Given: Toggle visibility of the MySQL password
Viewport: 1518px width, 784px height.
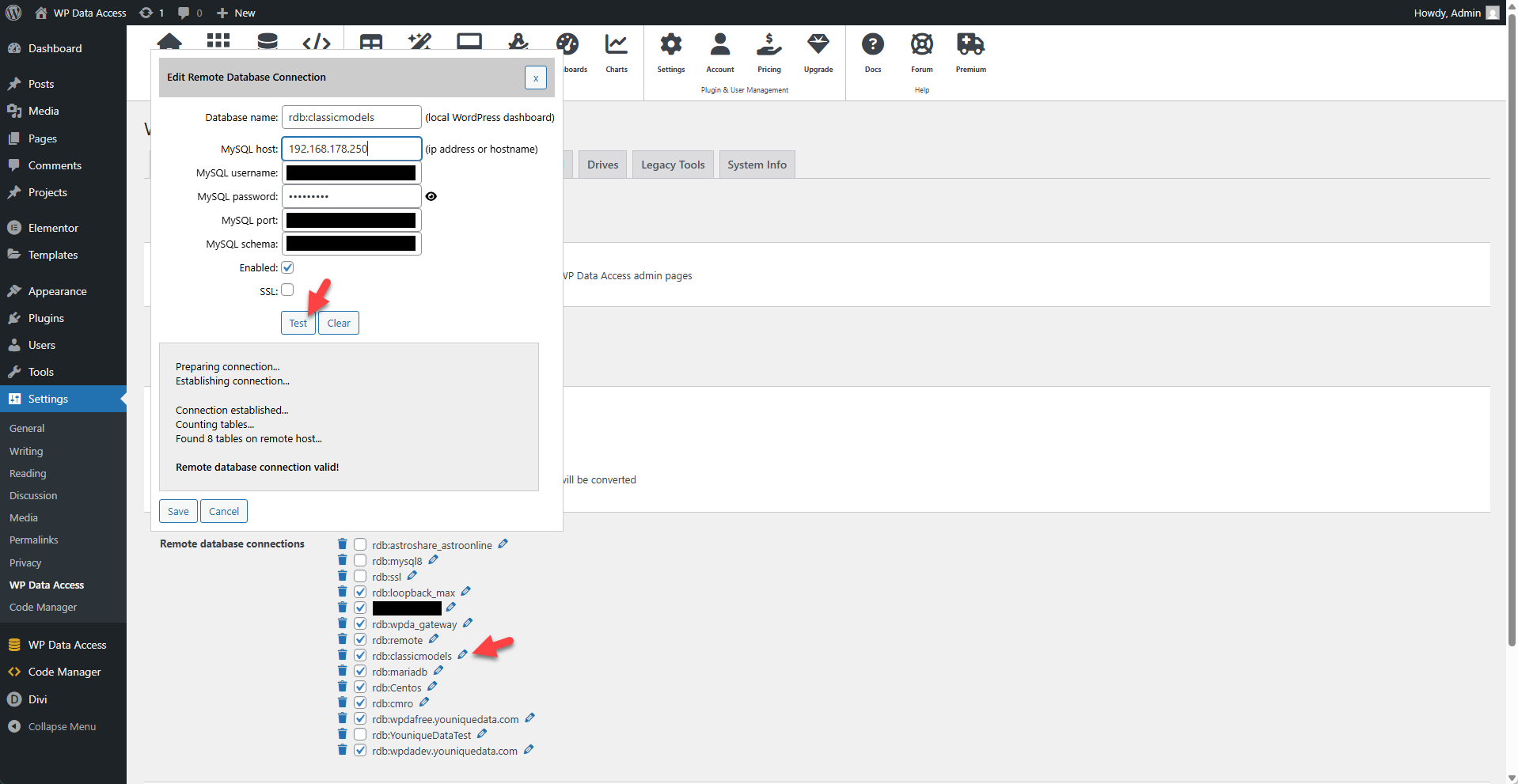Looking at the screenshot, I should click(x=431, y=196).
